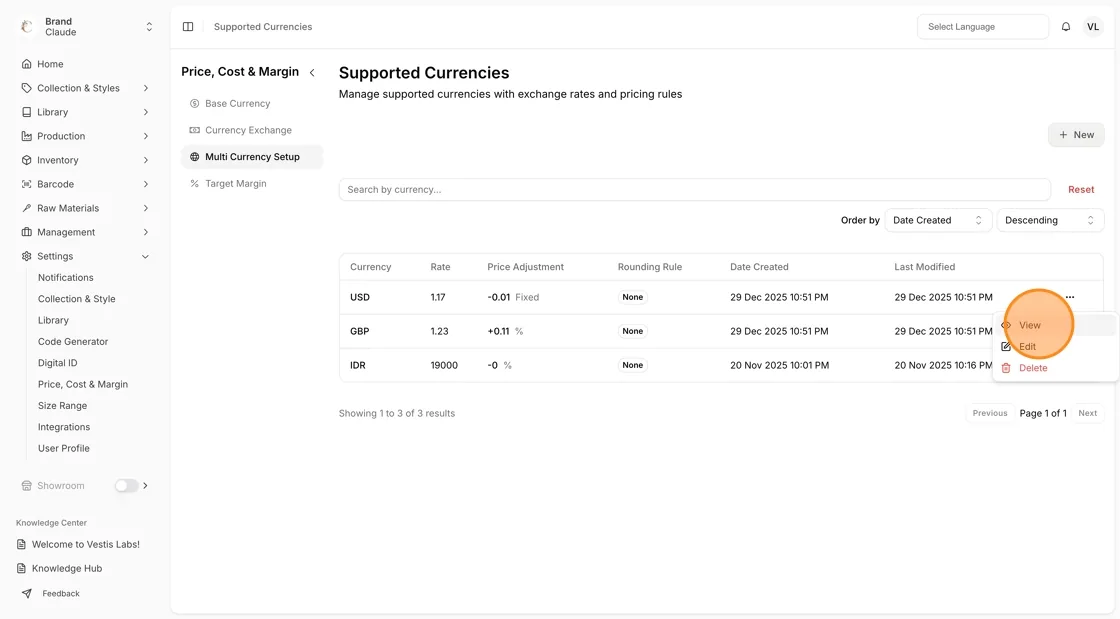Viewport: 1120px width, 619px height.
Task: Expand the Showroom chevron arrow
Action: (x=146, y=485)
